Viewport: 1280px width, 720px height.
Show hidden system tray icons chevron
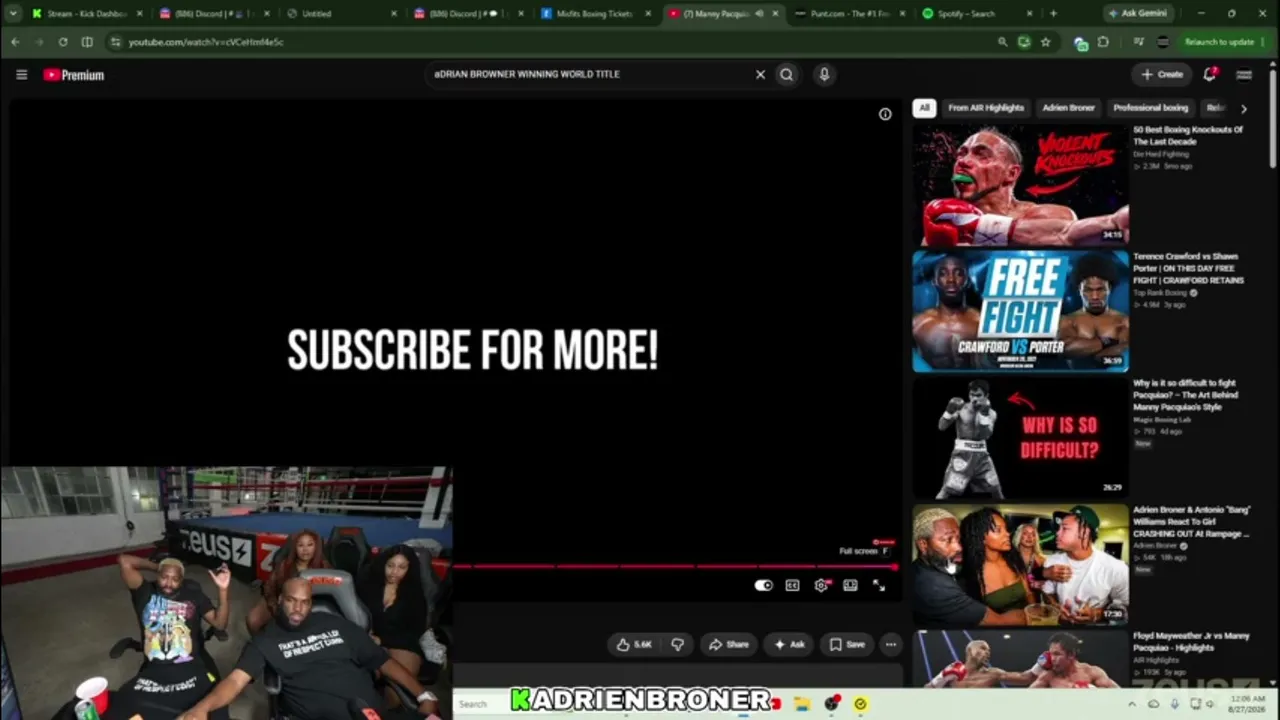[1132, 704]
